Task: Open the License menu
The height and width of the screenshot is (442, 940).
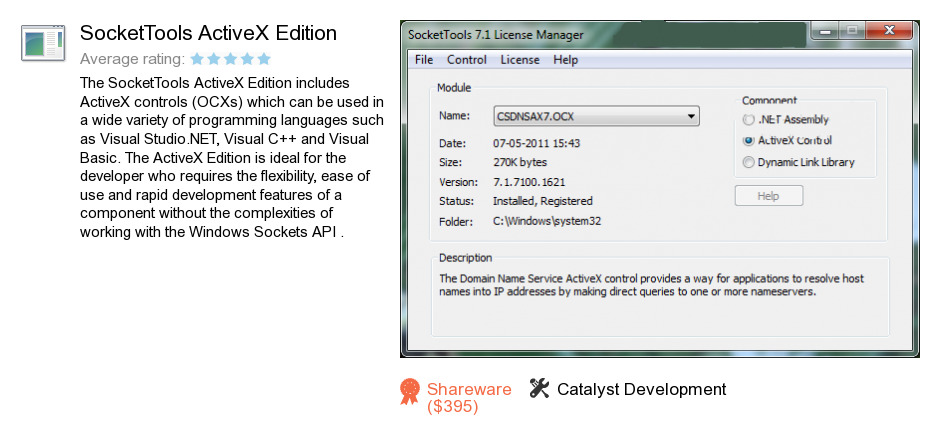Action: point(520,59)
